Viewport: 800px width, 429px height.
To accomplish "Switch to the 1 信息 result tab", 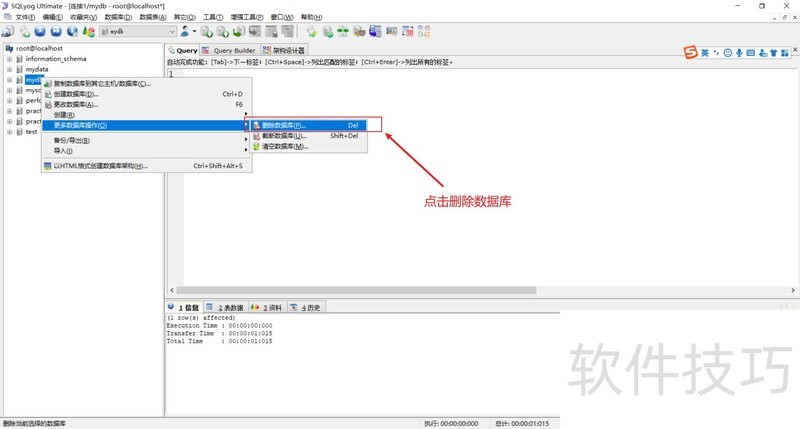I will pos(184,308).
